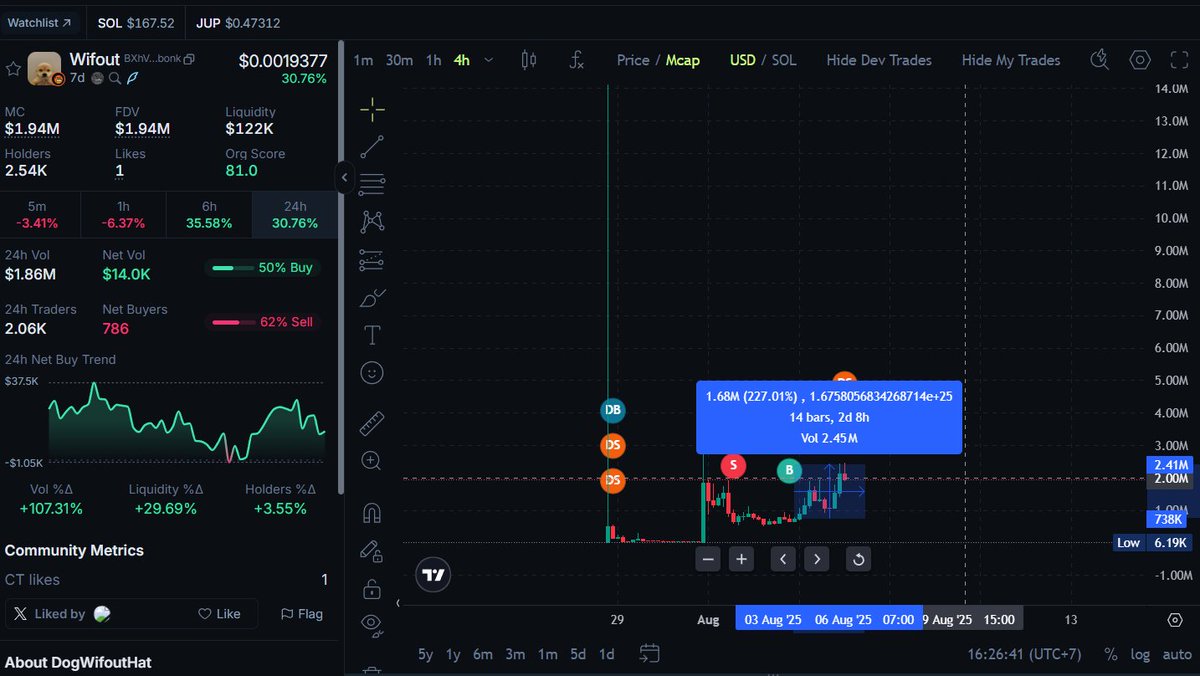The image size is (1200, 676).
Task: Click the chart quick search icon
Action: click(x=1099, y=60)
